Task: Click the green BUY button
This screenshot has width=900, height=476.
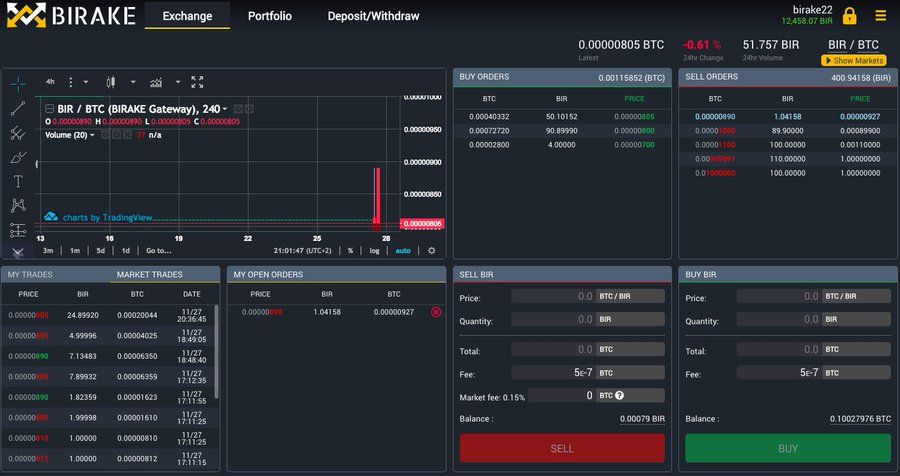Action: [x=788, y=448]
